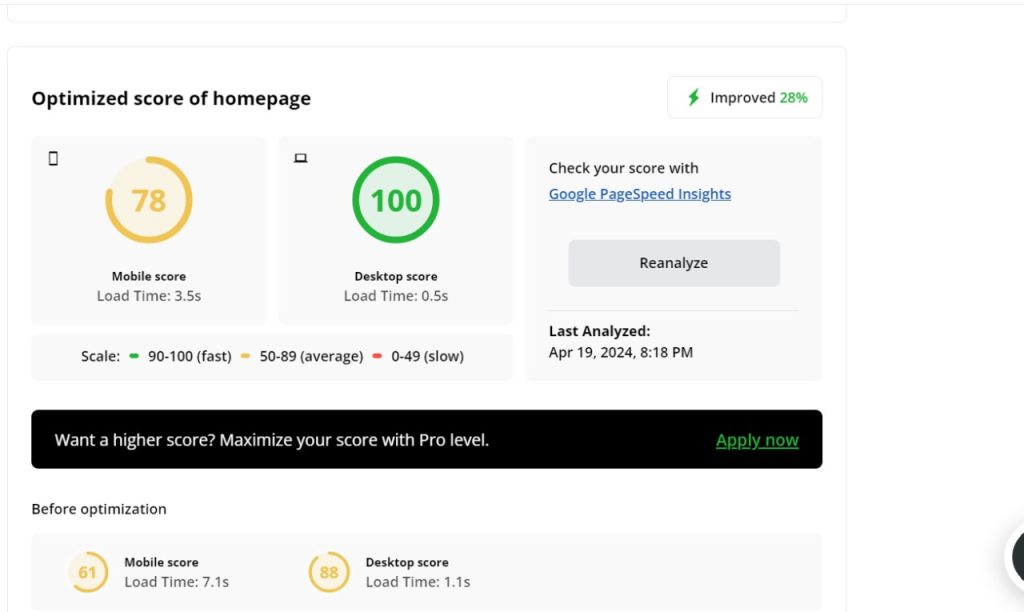
Task: Click the mobile phone device icon
Action: coord(54,158)
